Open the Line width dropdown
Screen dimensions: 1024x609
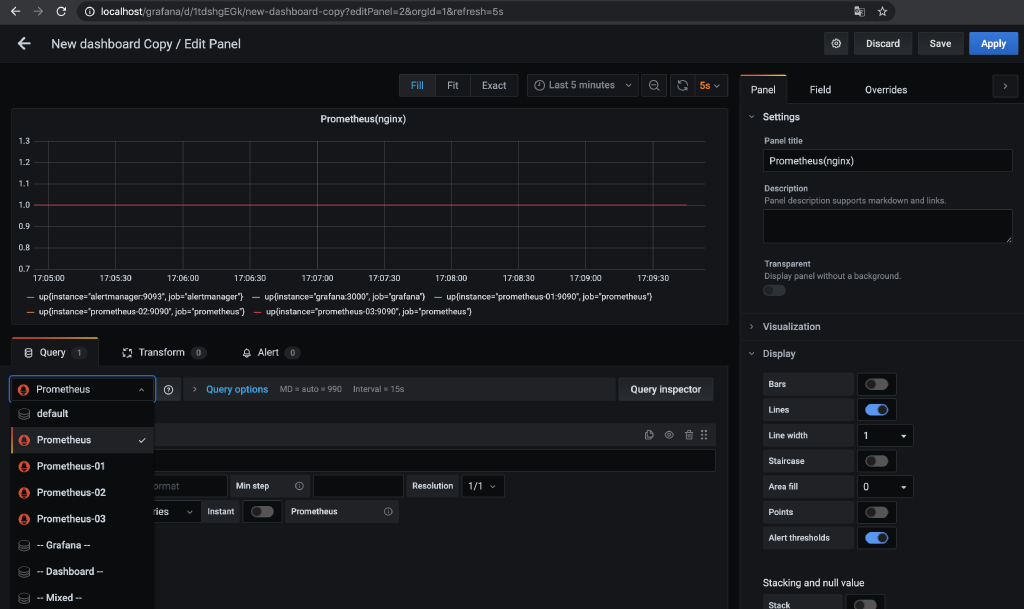pos(884,435)
